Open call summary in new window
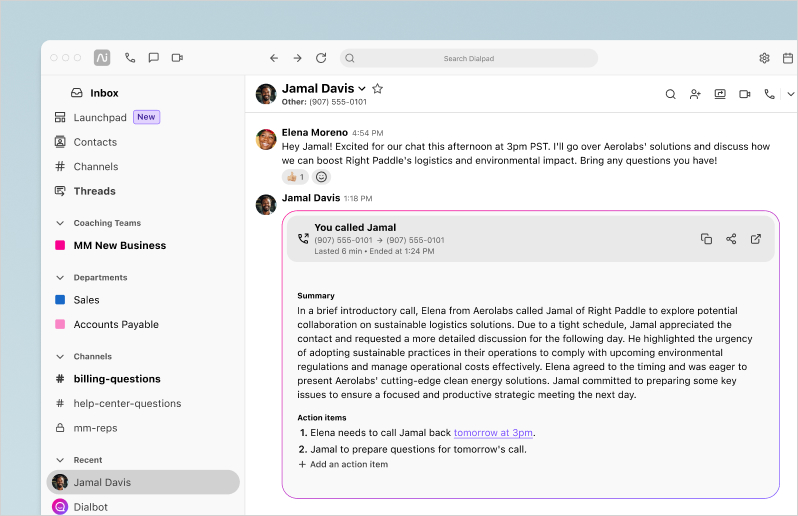 (x=756, y=239)
